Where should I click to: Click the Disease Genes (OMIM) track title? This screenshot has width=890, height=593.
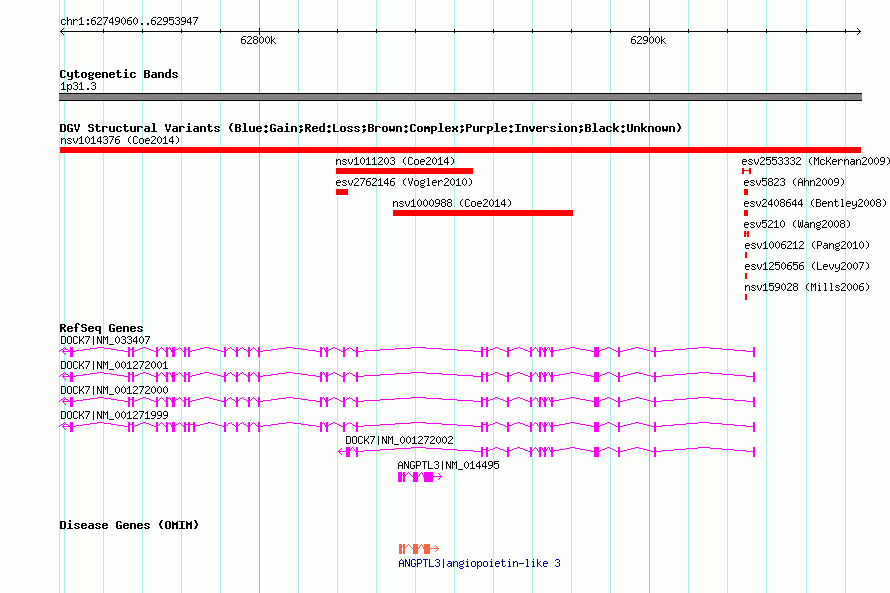[x=129, y=525]
